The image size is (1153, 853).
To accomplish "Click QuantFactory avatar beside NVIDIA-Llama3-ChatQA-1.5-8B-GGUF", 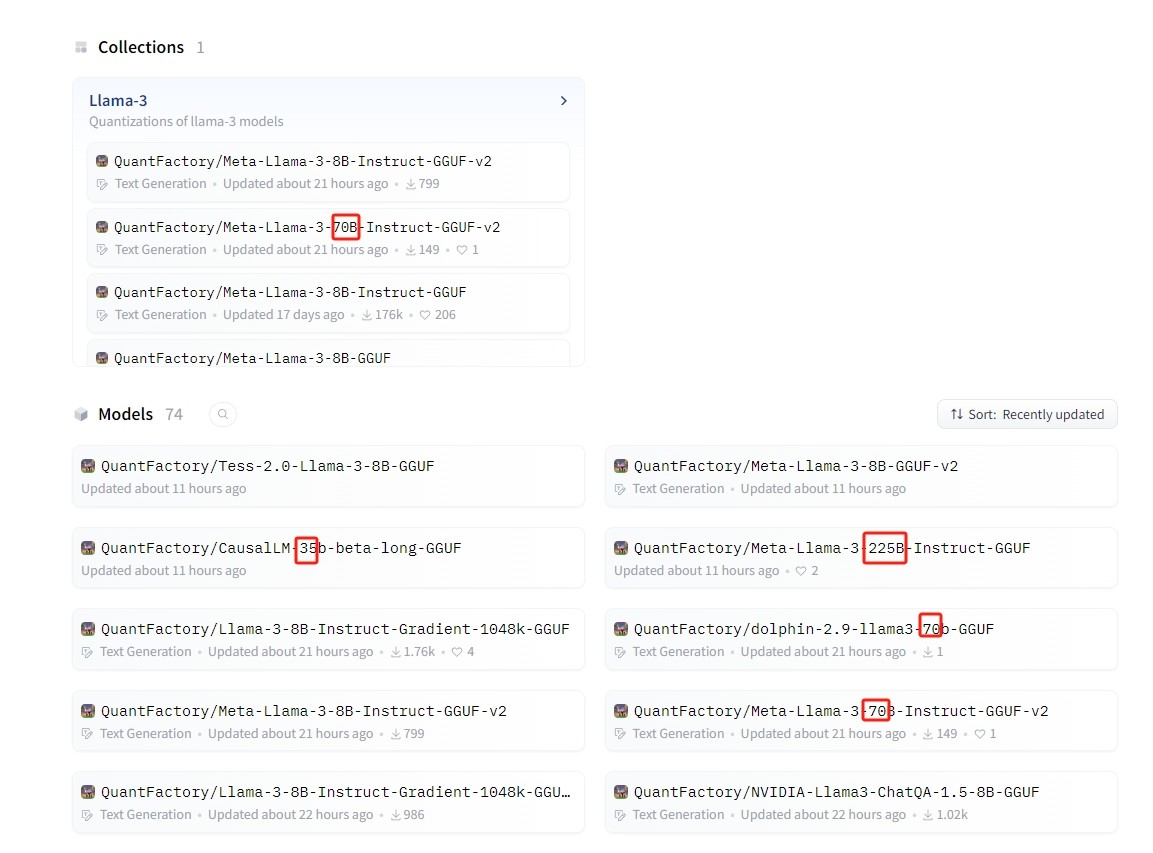I will (621, 792).
